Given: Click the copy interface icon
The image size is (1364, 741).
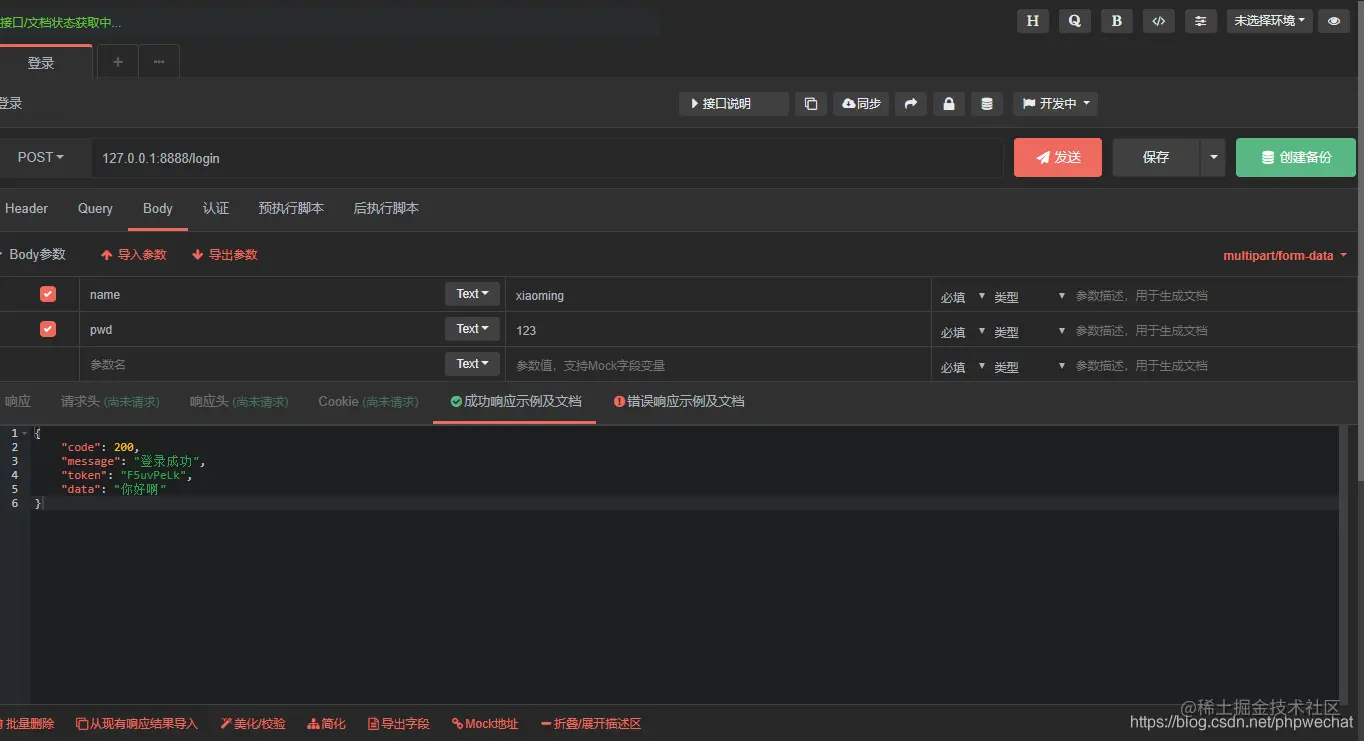Looking at the screenshot, I should point(811,104).
